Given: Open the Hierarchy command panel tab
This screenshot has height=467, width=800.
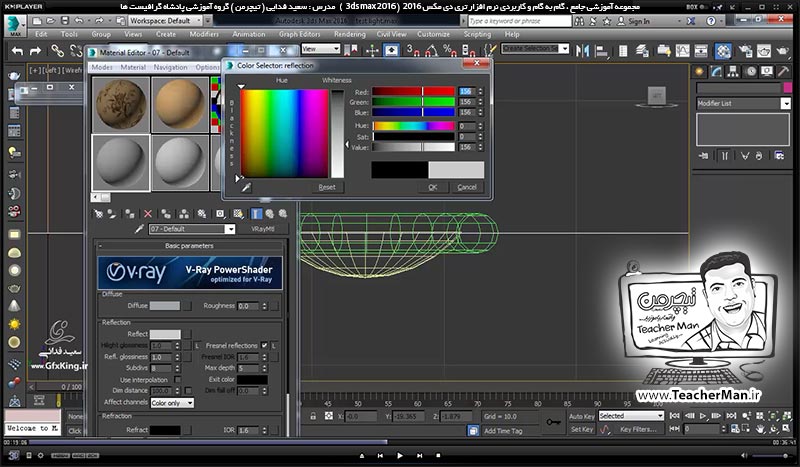Looking at the screenshot, I should pyautogui.click(x=733, y=71).
